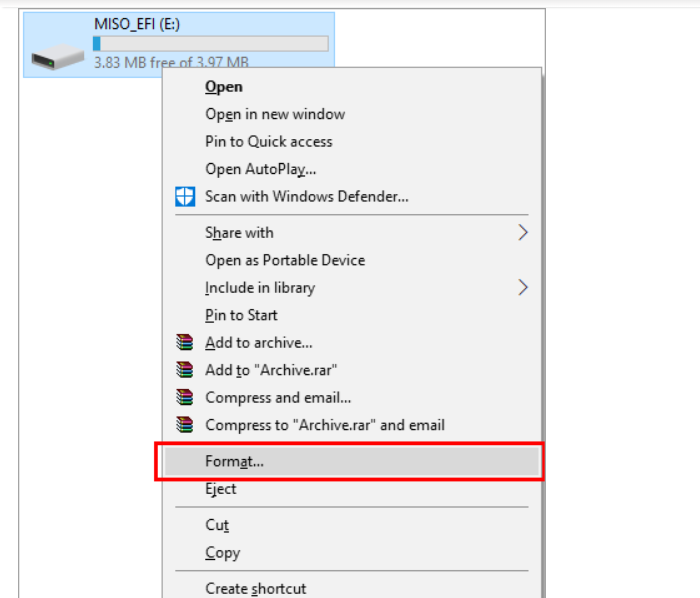
Task: Click the drive's storage usage bar
Action: 211,44
